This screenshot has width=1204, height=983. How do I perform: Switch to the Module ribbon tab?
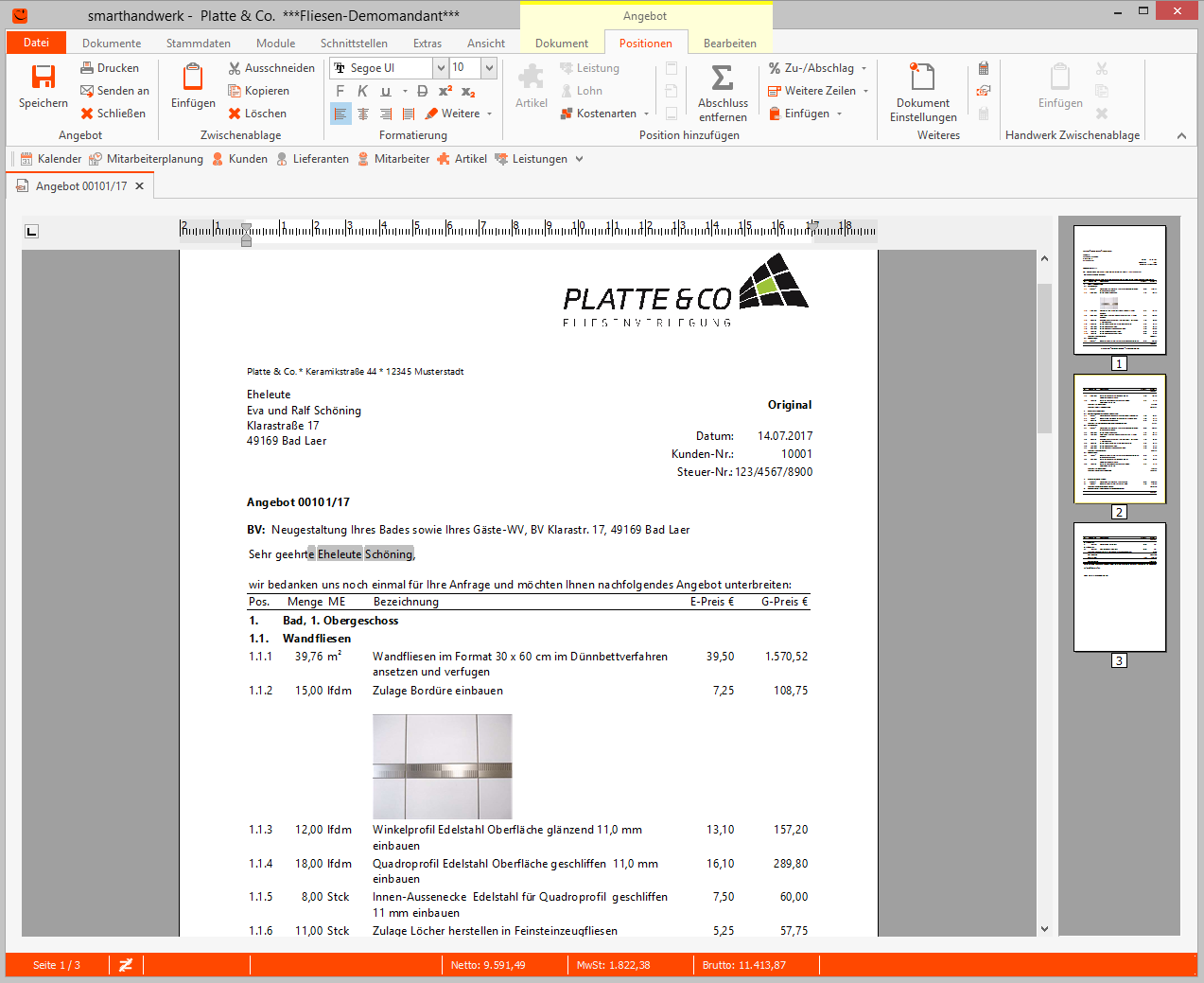(275, 44)
